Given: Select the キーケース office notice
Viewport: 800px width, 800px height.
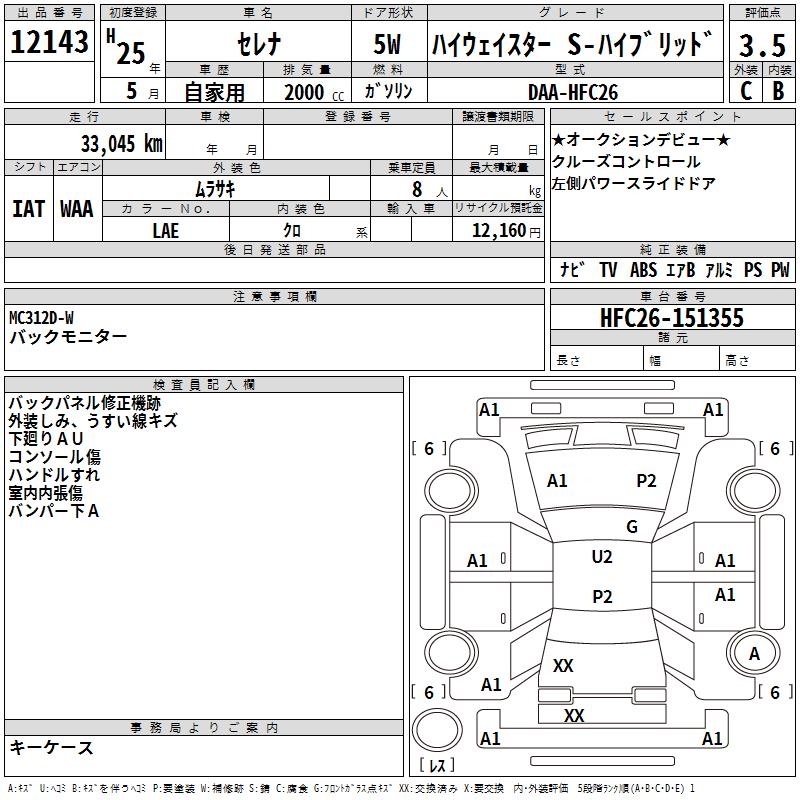Looking at the screenshot, I should (52, 747).
